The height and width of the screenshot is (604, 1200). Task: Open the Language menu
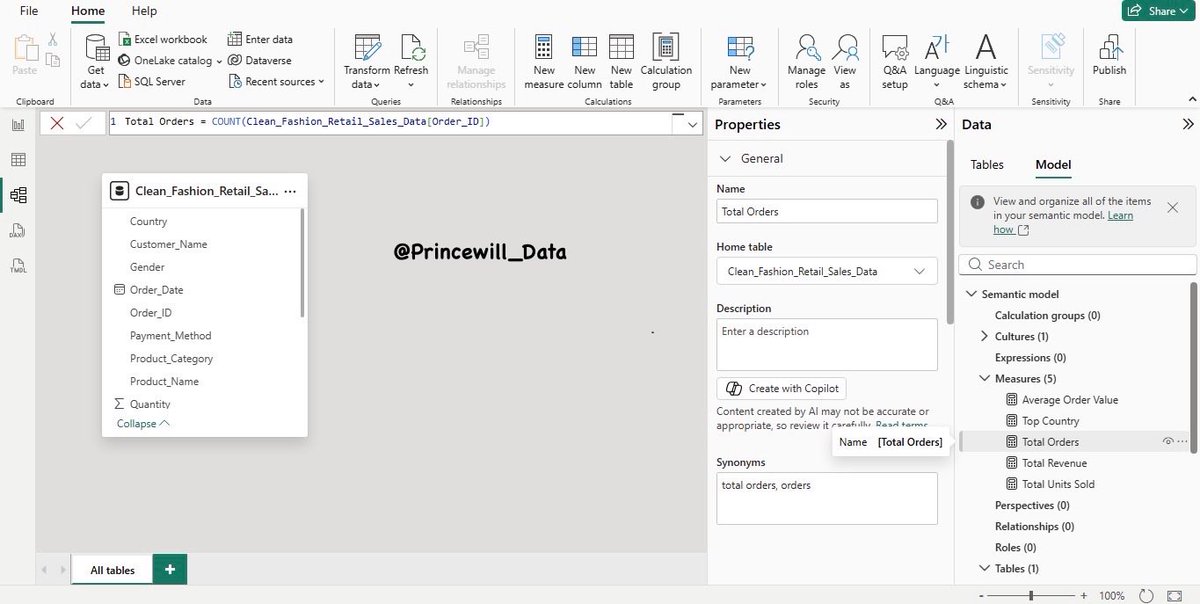(x=937, y=62)
